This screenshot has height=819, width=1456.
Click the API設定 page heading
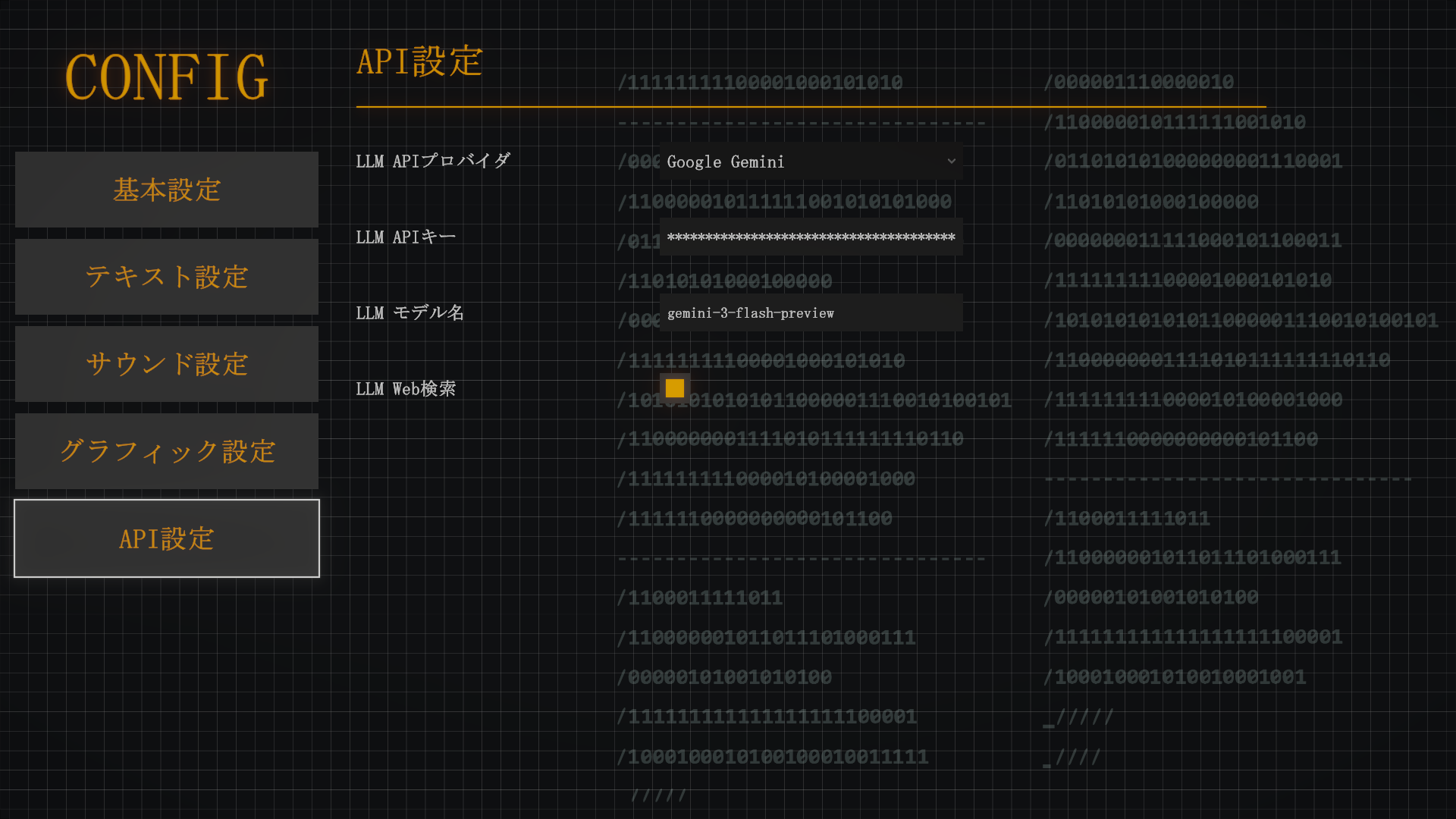coord(419,61)
